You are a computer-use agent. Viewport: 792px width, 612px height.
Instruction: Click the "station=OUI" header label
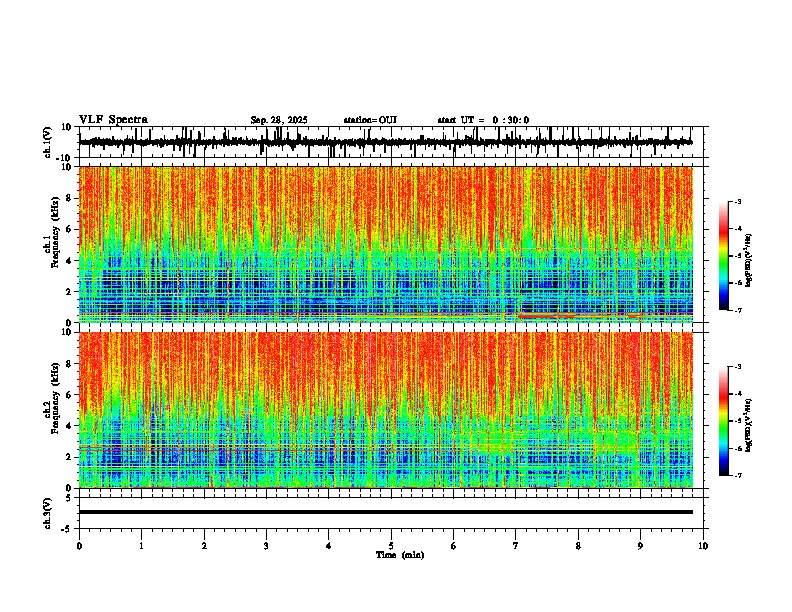(370, 120)
